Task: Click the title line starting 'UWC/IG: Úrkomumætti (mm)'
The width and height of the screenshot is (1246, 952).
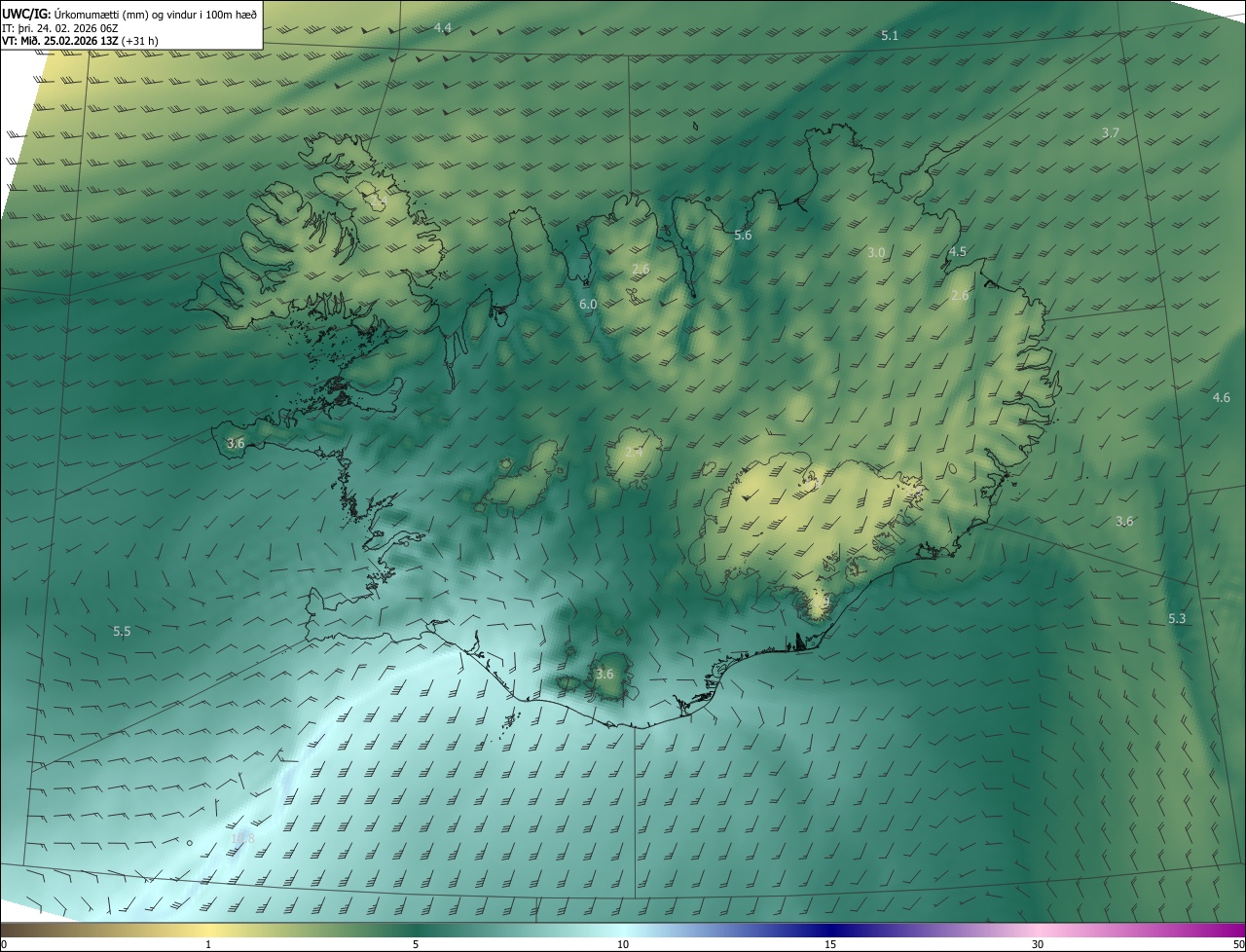Action: pyautogui.click(x=129, y=14)
